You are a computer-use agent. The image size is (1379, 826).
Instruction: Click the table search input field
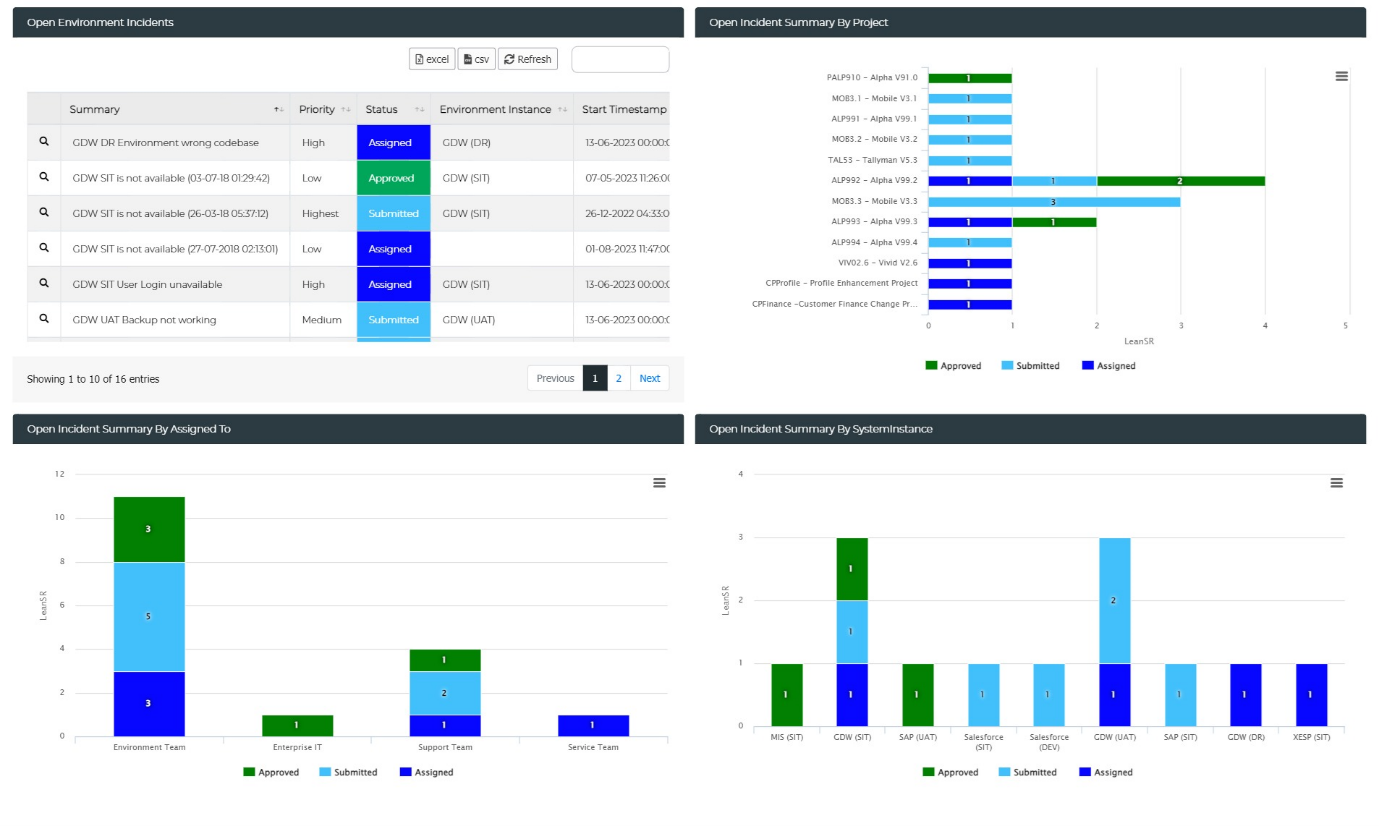pos(620,59)
